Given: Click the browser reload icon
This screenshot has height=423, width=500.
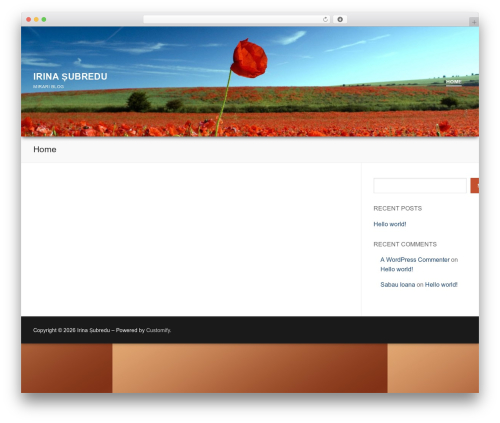Looking at the screenshot, I should click(x=325, y=20).
